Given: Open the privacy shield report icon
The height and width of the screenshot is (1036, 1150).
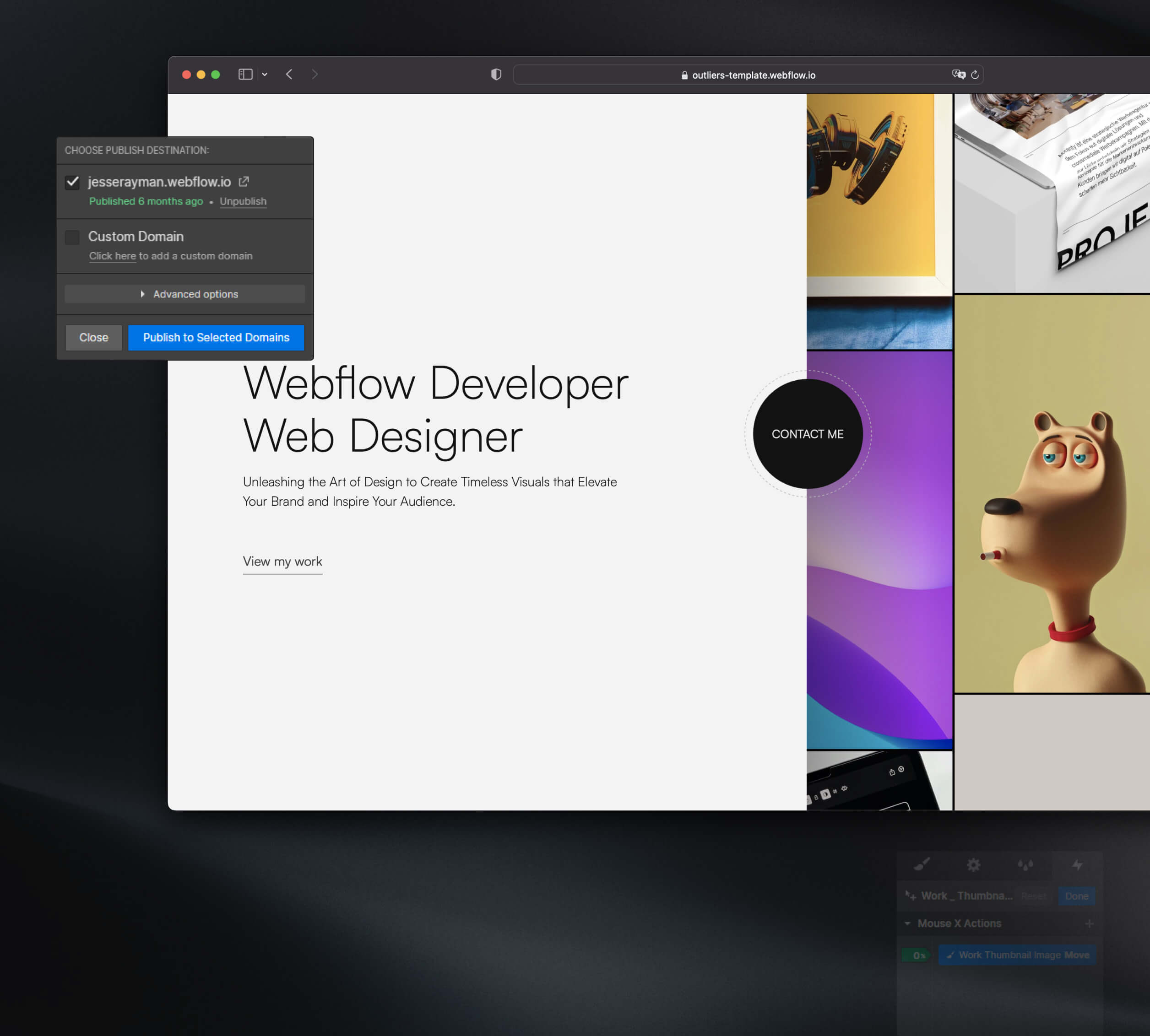Looking at the screenshot, I should [496, 75].
